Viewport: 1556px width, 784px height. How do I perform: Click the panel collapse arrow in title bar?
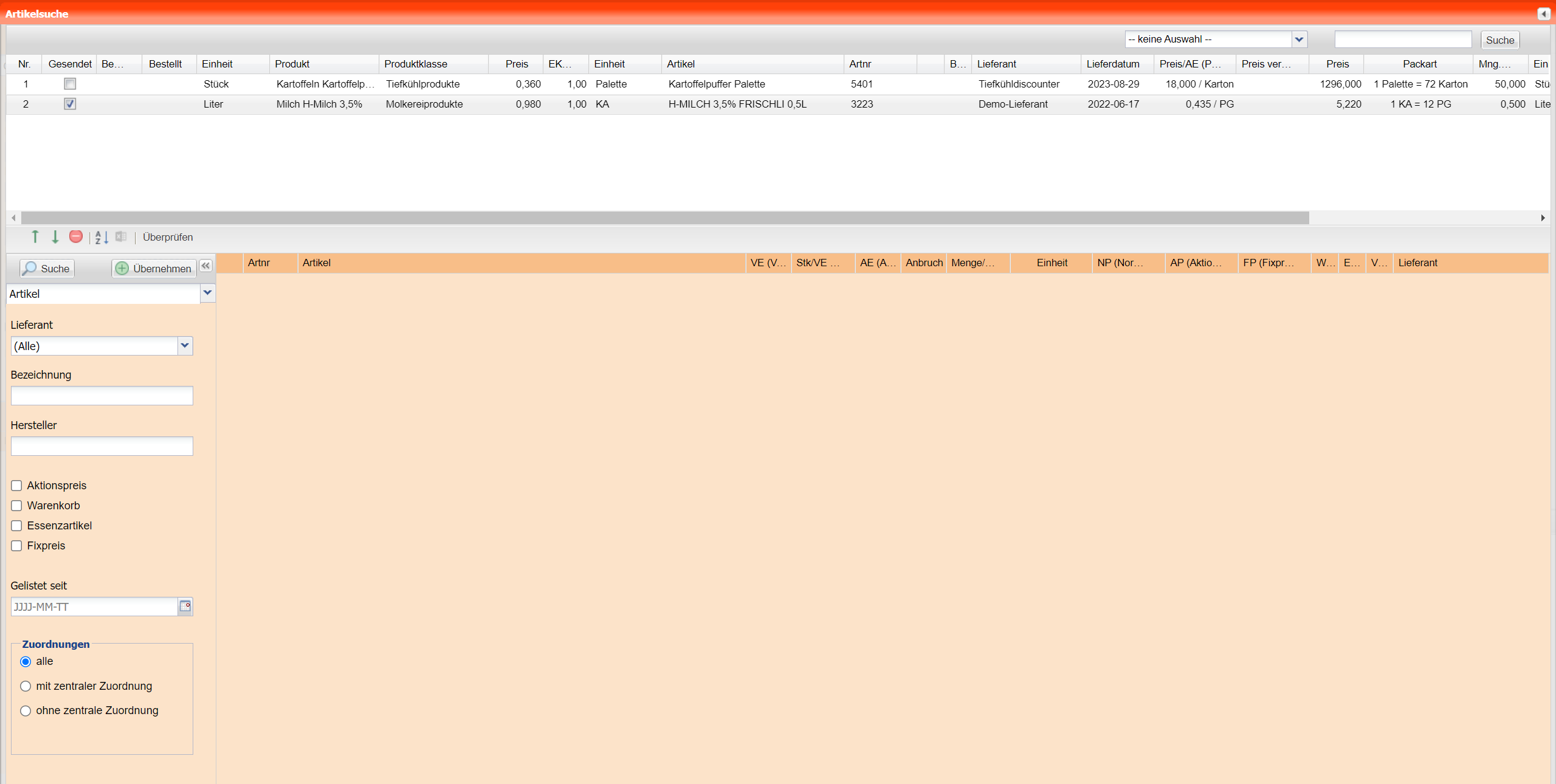coord(1543,13)
